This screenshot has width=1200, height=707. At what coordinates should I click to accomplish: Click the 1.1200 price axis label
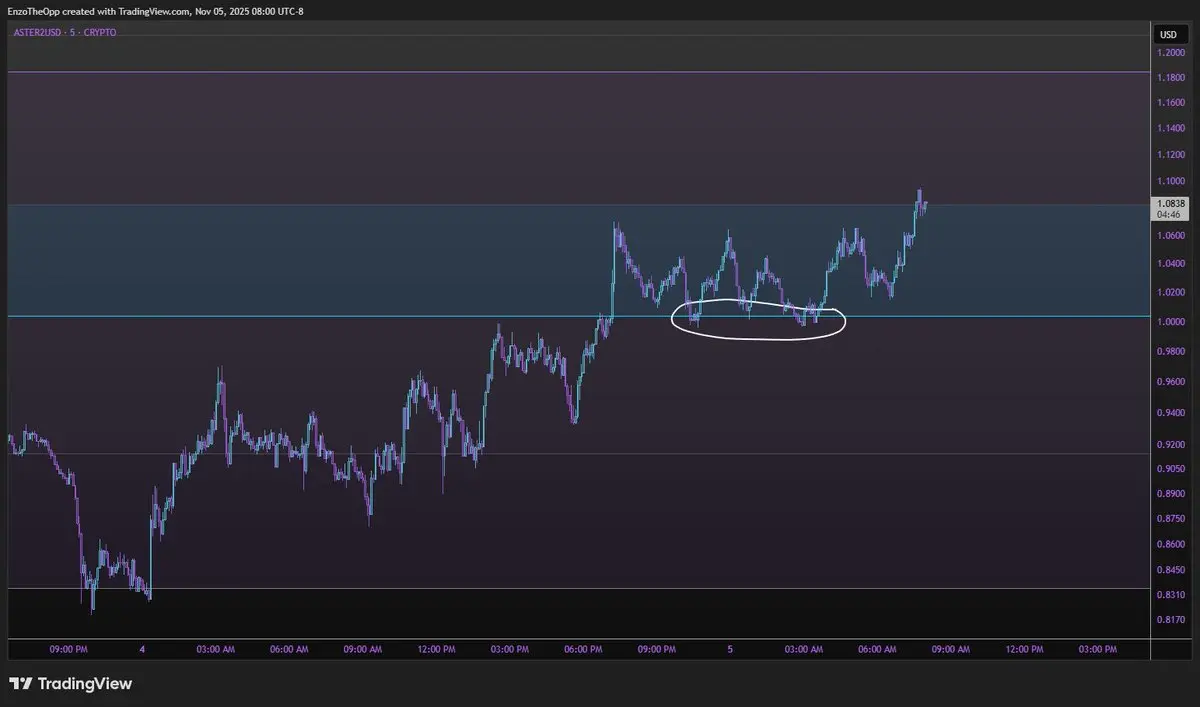[x=1171, y=155]
